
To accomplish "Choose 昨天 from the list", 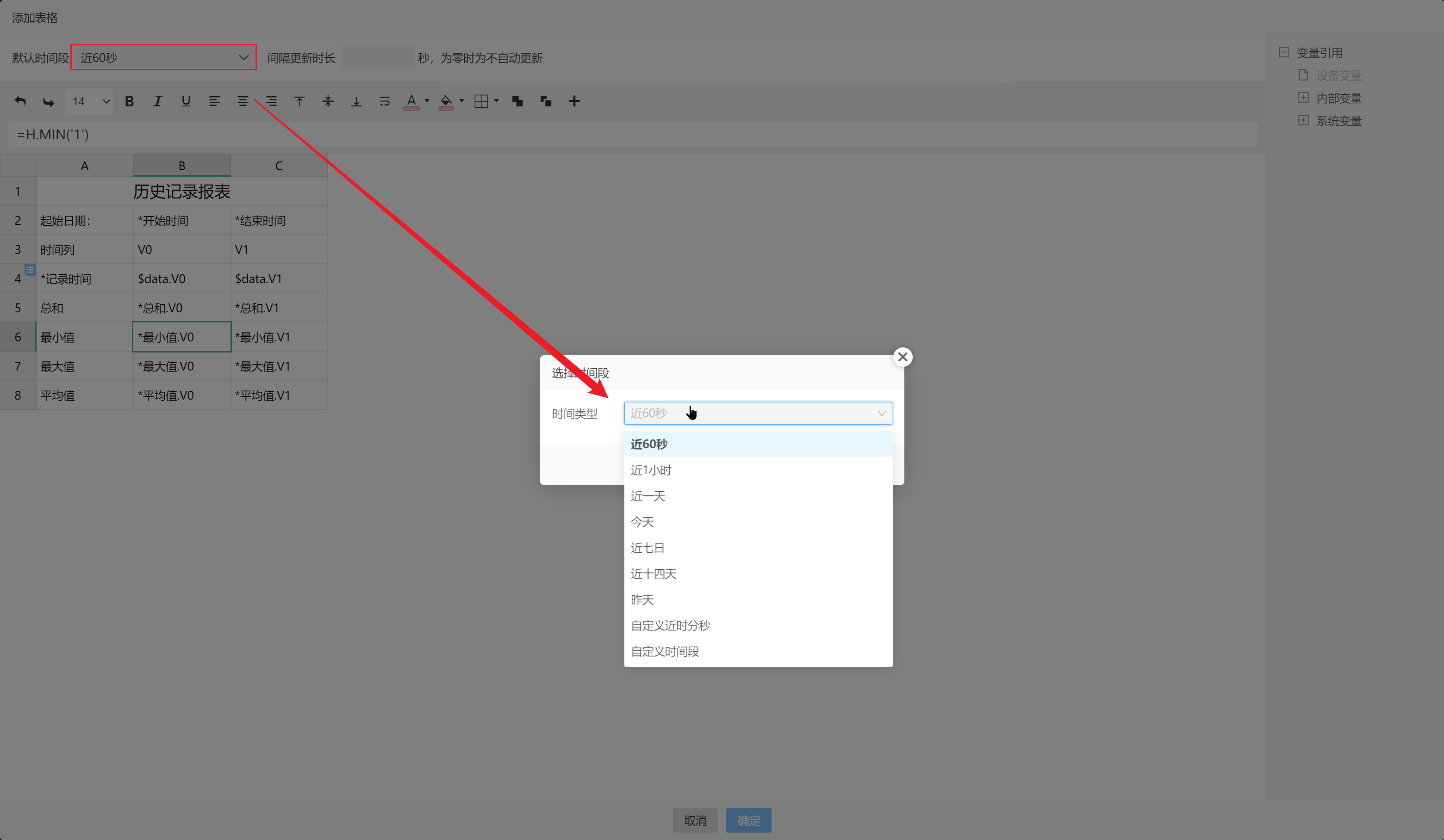I will pos(758,599).
